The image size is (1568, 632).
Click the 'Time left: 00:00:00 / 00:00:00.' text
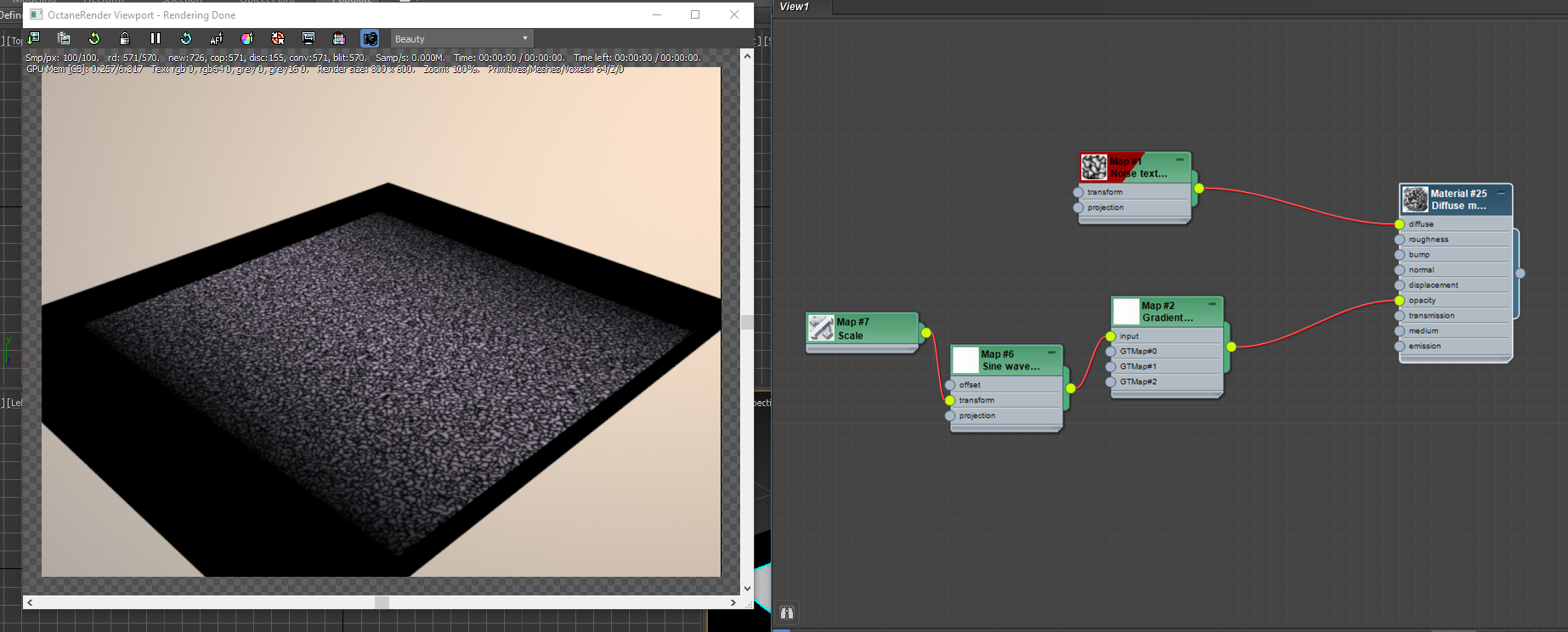(x=637, y=58)
